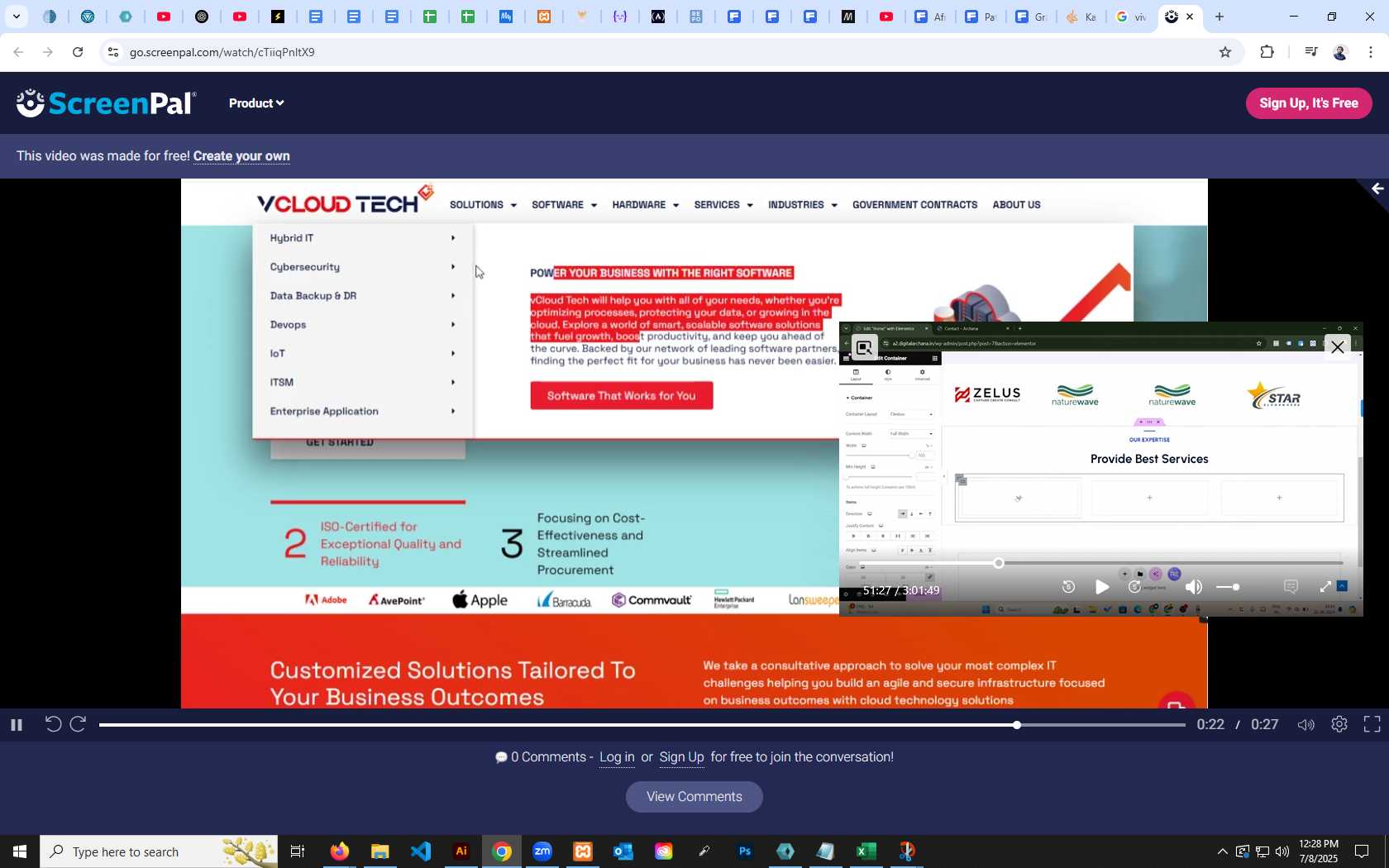Open XAMPP from the taskbar
The height and width of the screenshot is (868, 1389).
(583, 851)
